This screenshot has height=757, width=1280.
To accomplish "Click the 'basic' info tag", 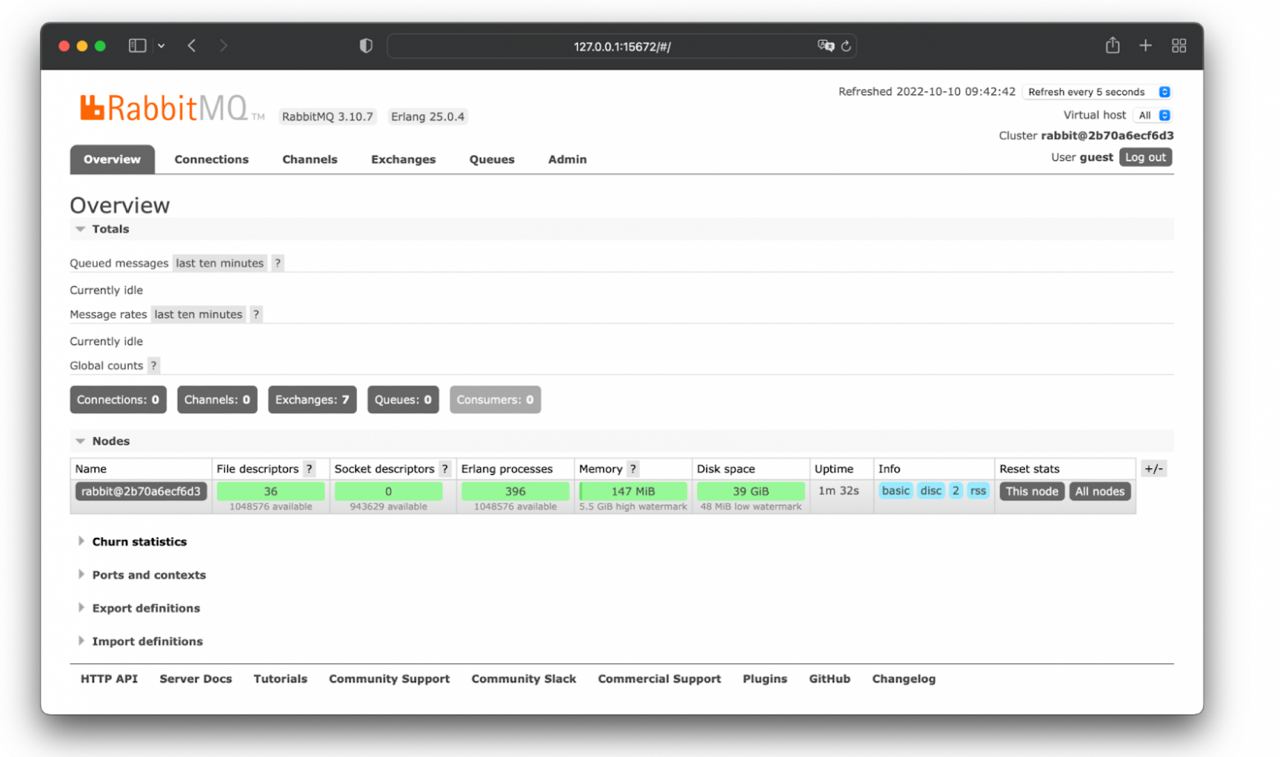I will (896, 491).
